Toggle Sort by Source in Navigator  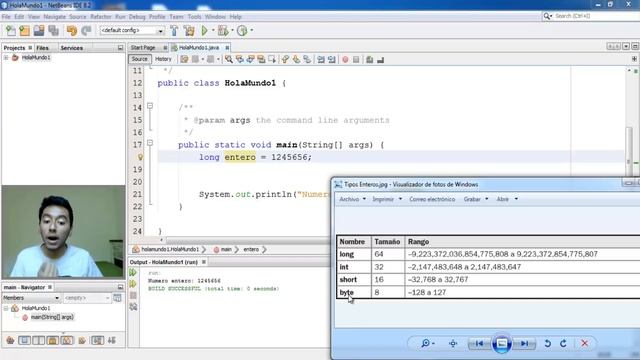(111, 340)
